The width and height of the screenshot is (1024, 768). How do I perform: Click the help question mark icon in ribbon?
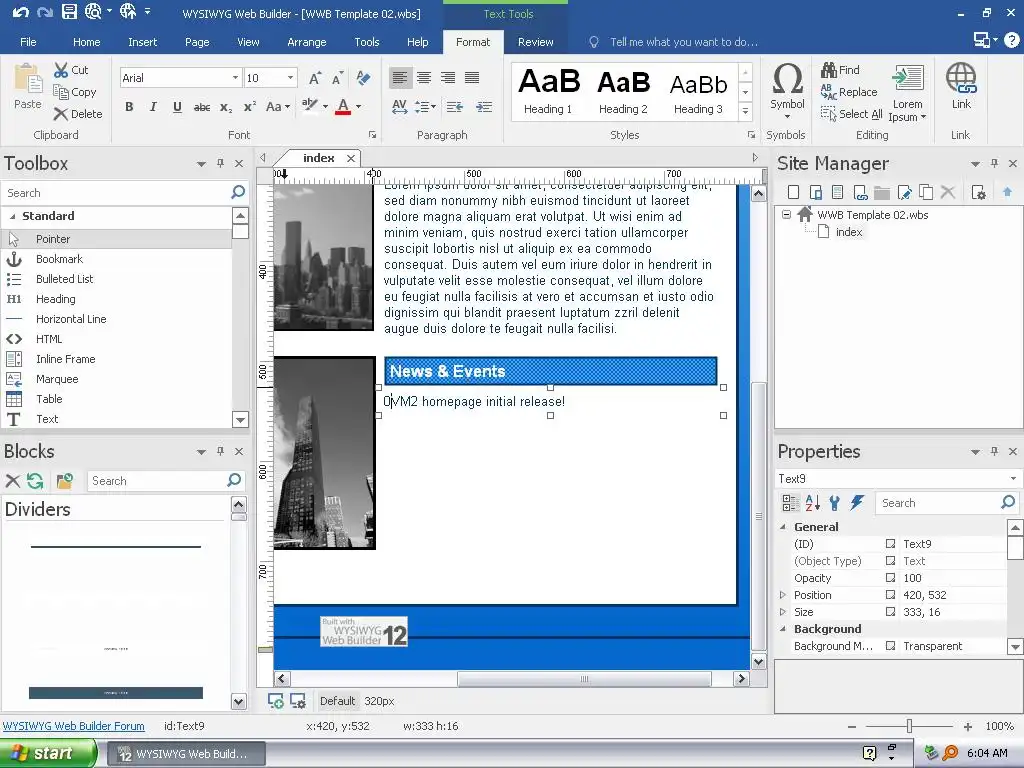[1012, 40]
